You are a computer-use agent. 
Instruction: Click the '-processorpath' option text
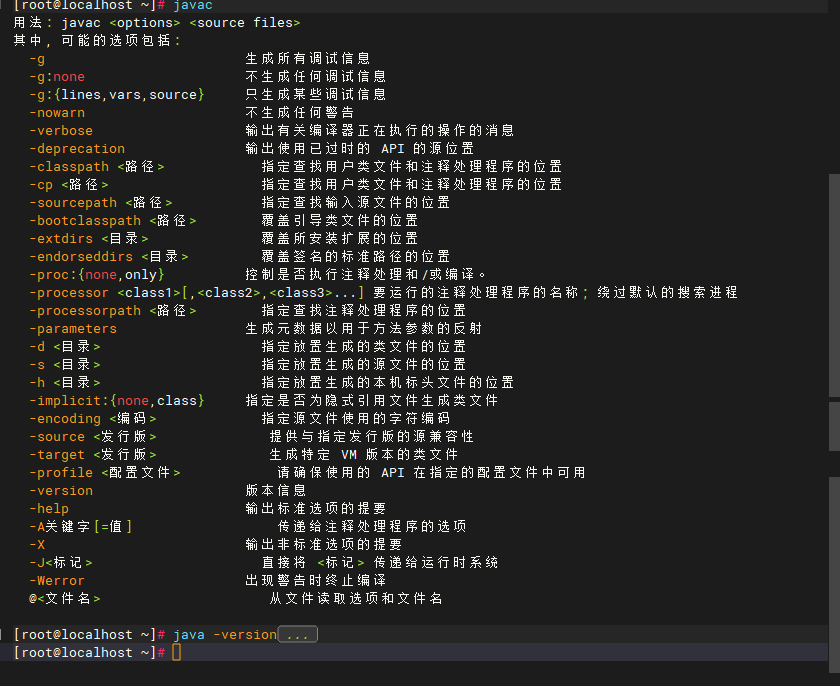[x=85, y=310]
